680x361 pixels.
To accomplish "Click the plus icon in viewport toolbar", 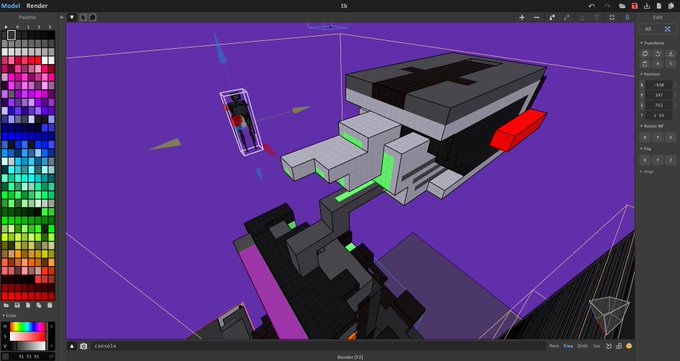I will [x=522, y=17].
